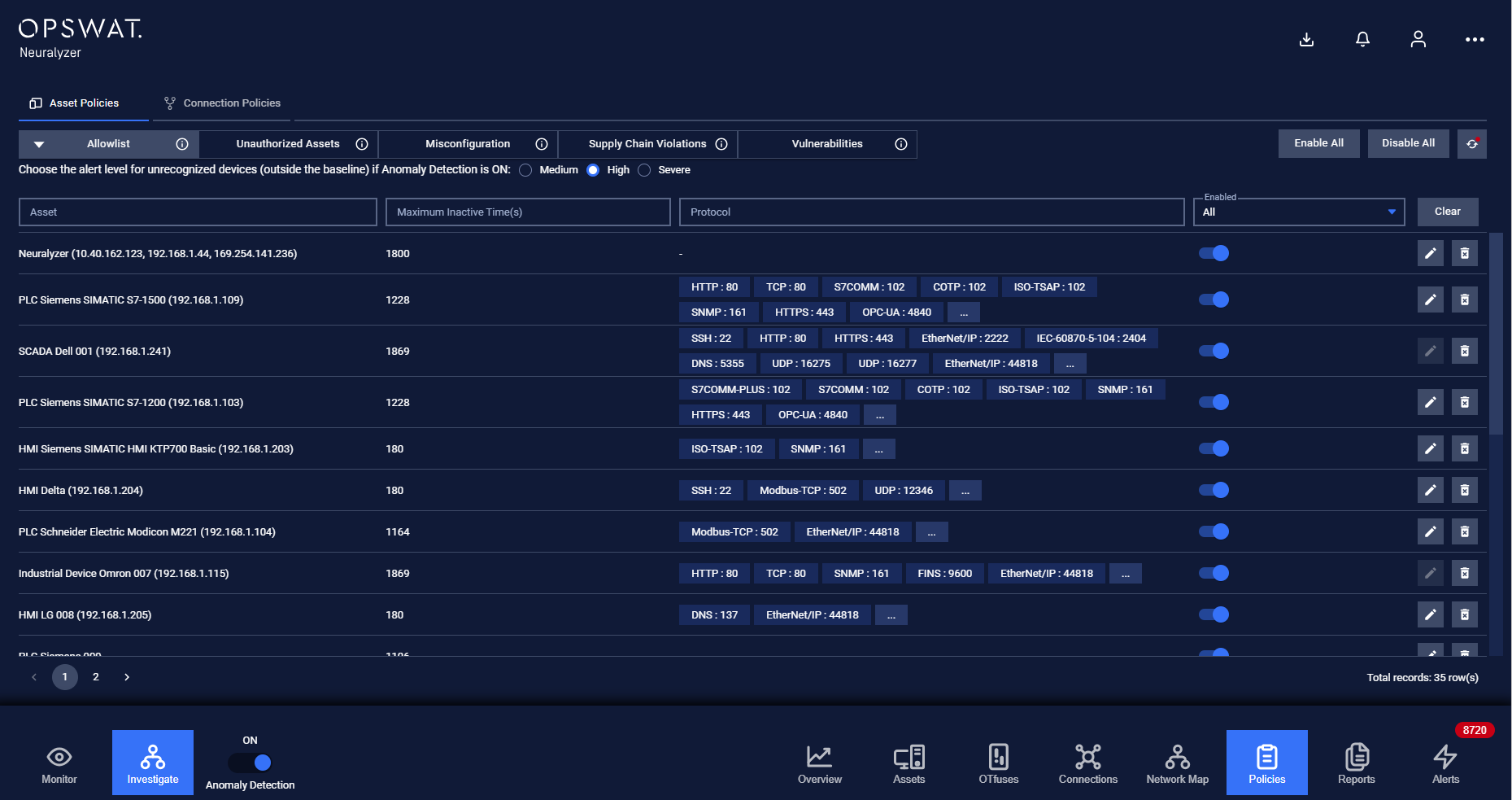This screenshot has width=1512, height=800.
Task: Select Severe alert level
Action: 644,170
